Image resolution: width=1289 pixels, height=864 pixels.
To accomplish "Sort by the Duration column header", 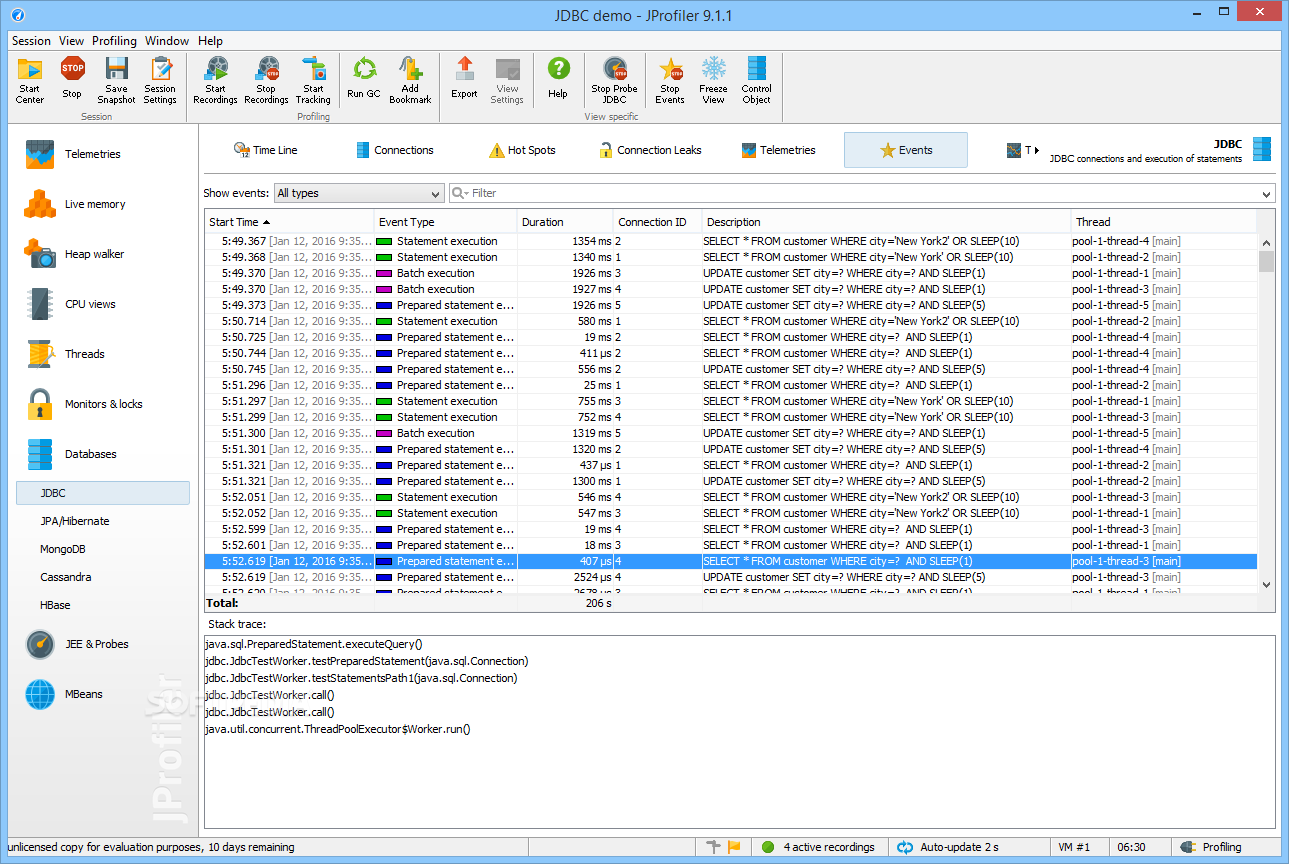I will [x=565, y=222].
